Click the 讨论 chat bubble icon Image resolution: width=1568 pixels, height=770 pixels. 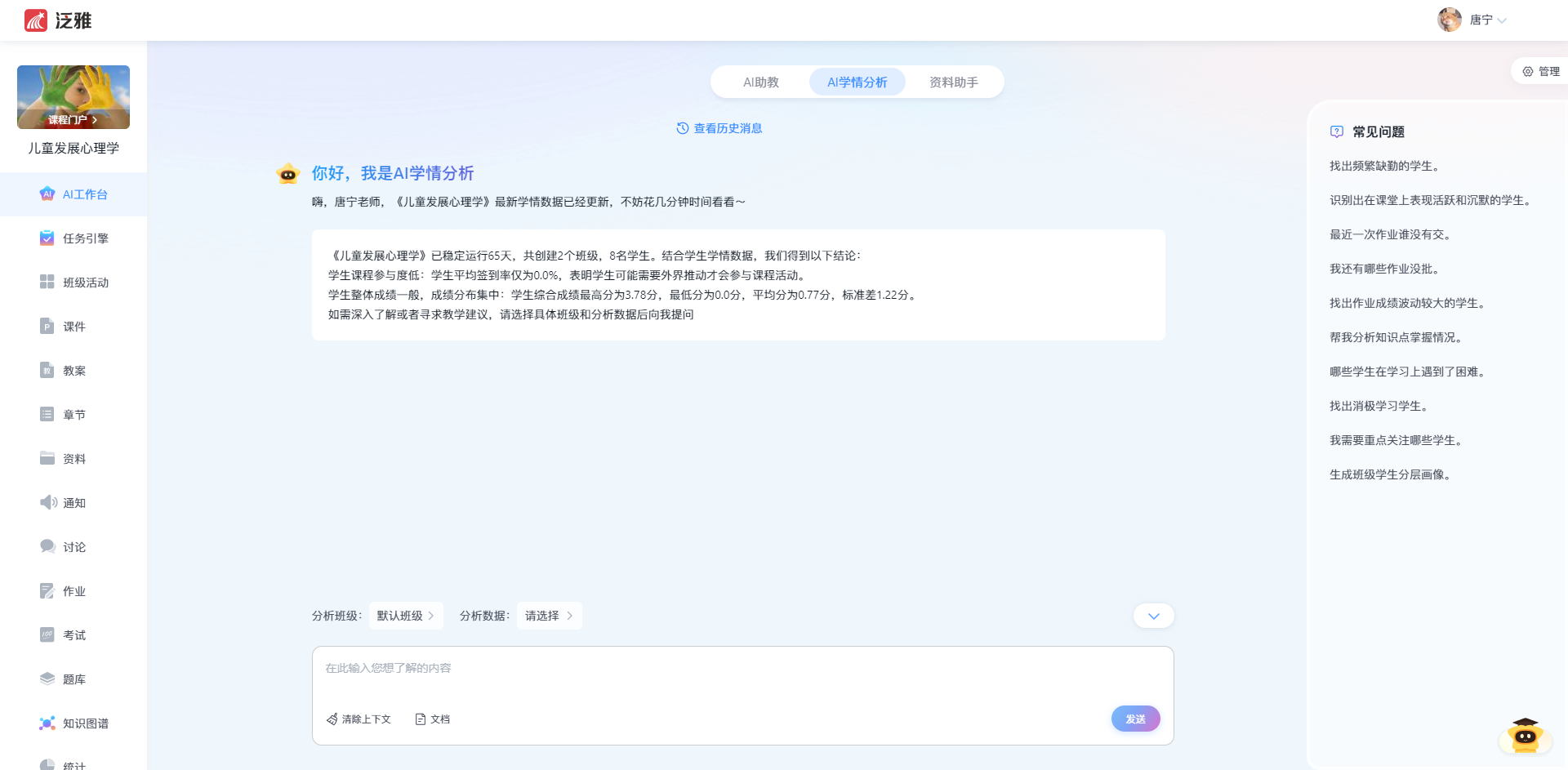[x=47, y=547]
